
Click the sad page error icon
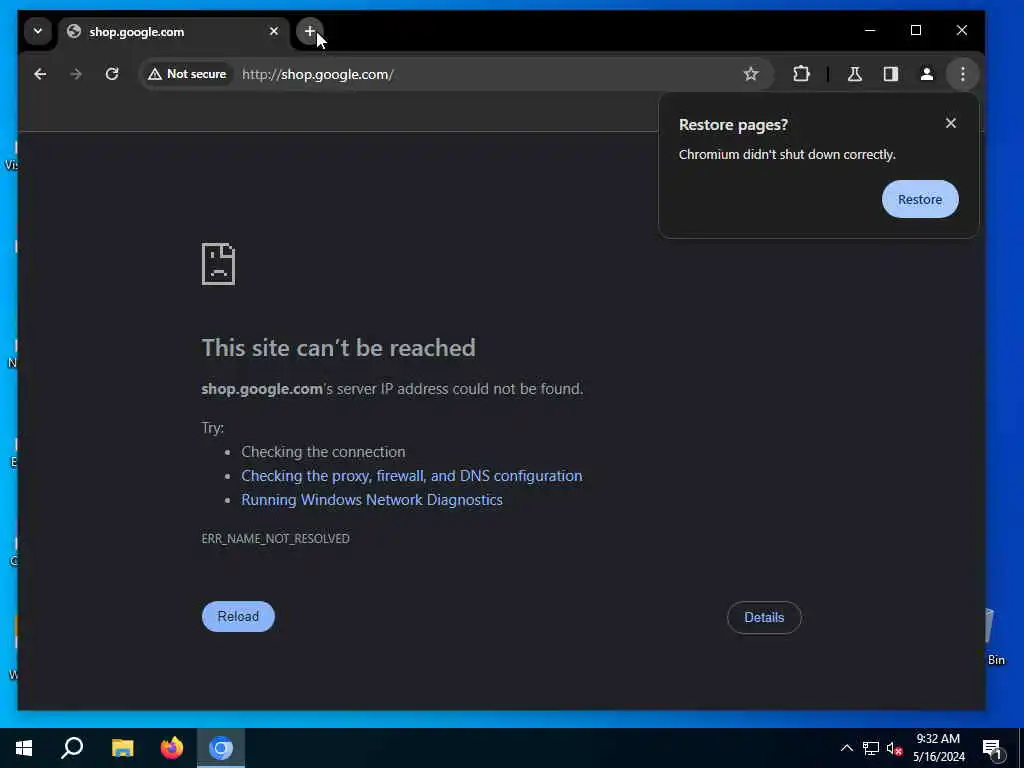(218, 264)
